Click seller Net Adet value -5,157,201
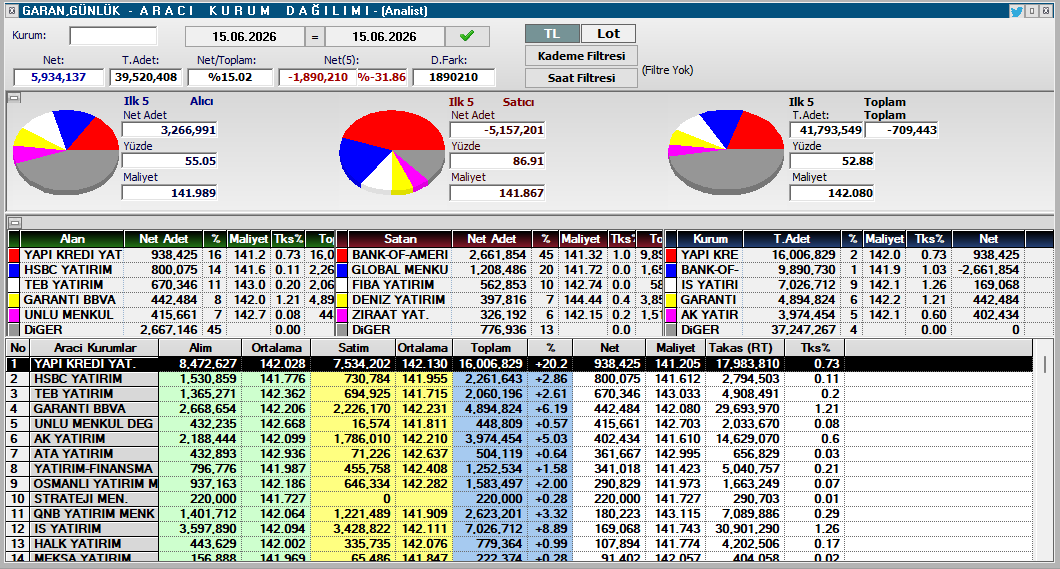The image size is (1060, 569). click(x=498, y=130)
